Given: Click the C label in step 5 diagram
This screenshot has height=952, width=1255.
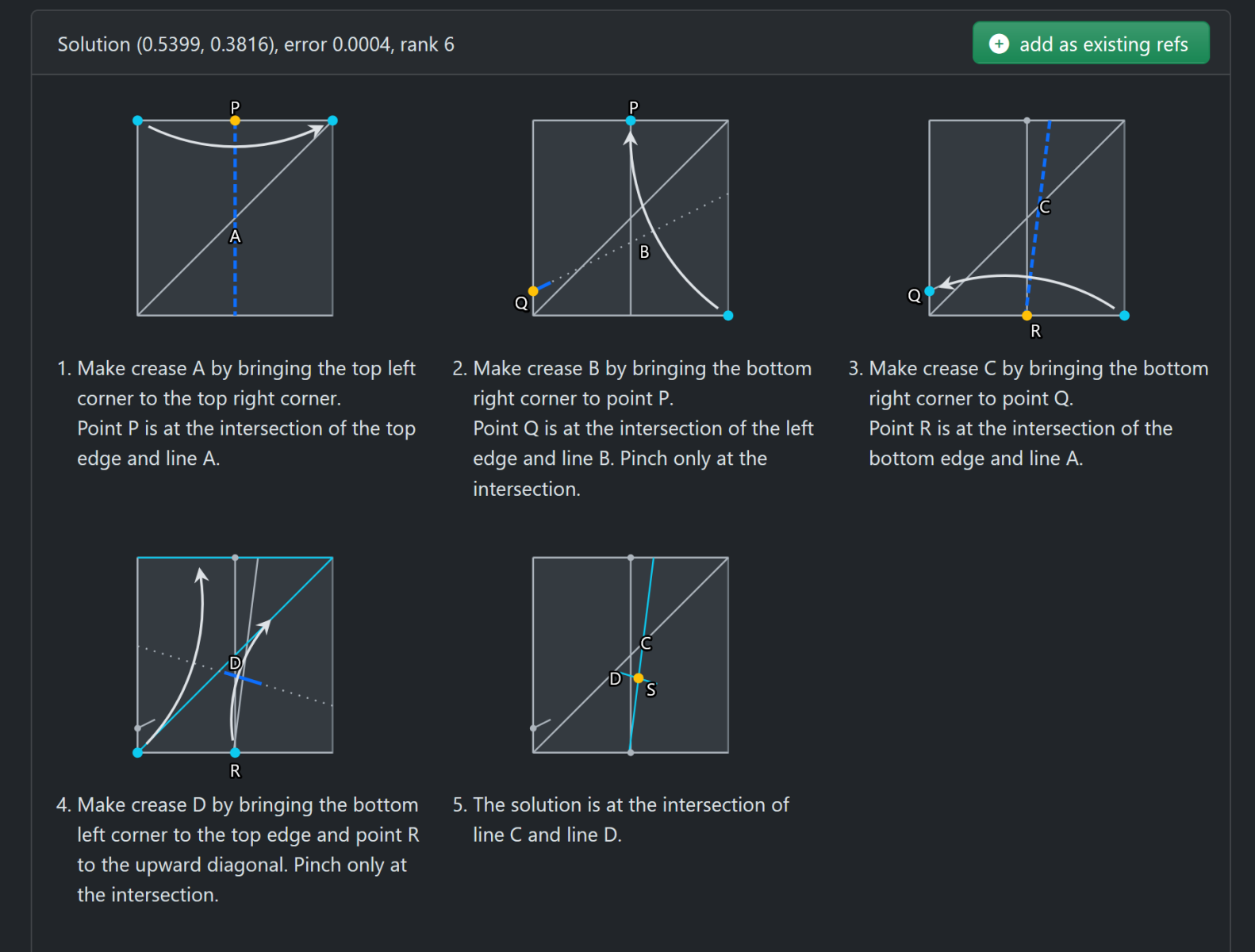Looking at the screenshot, I should coord(647,643).
